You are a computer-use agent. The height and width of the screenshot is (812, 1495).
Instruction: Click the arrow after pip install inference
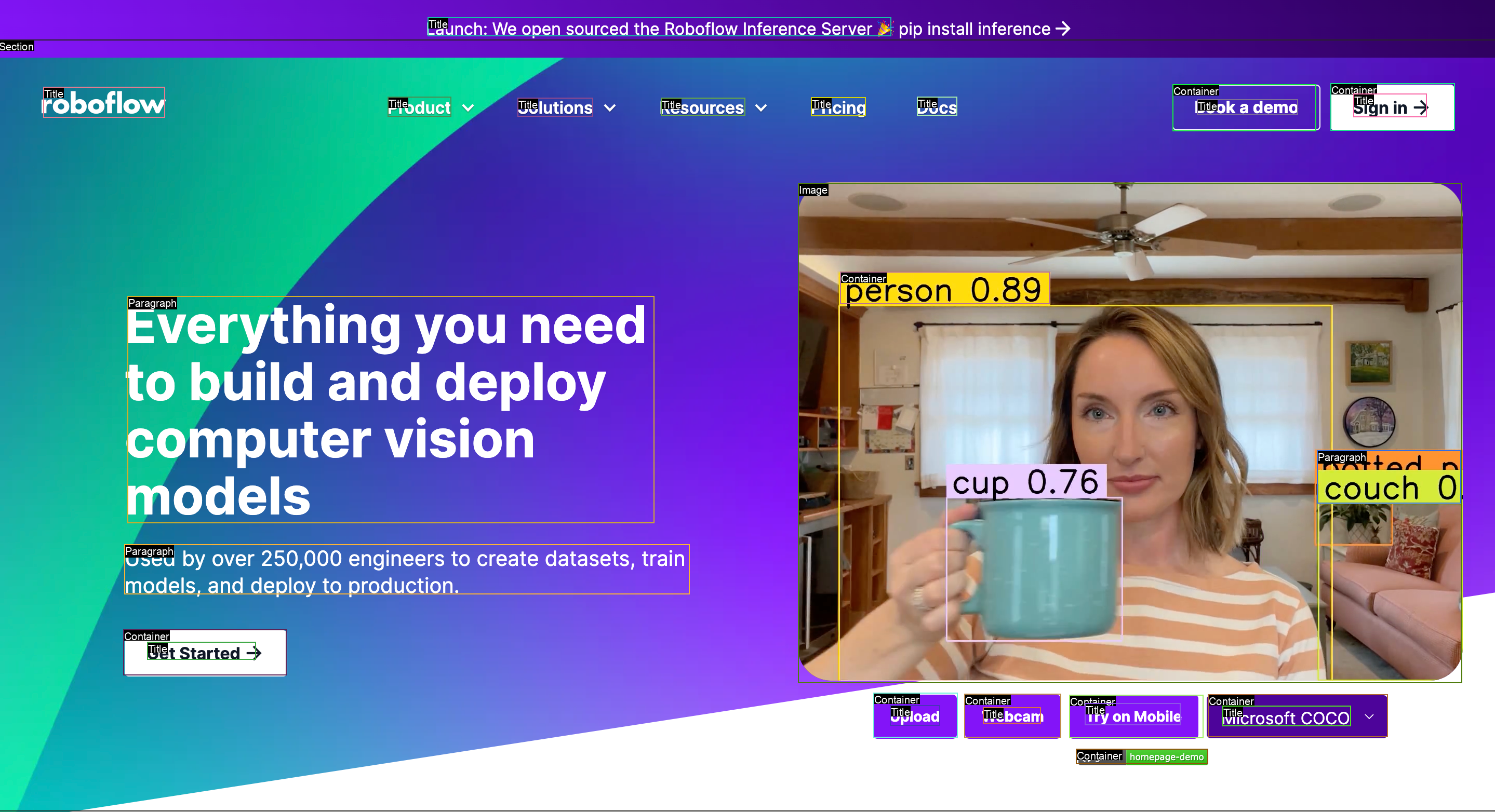click(x=1063, y=29)
